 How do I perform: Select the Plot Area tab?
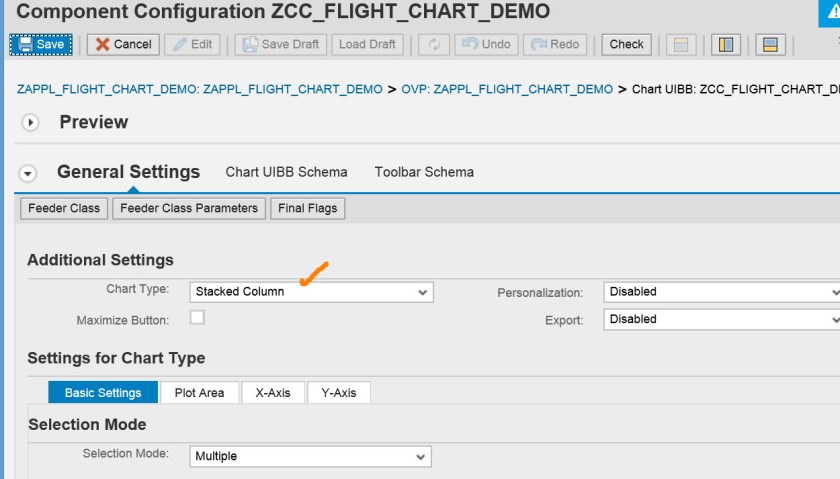pos(199,393)
